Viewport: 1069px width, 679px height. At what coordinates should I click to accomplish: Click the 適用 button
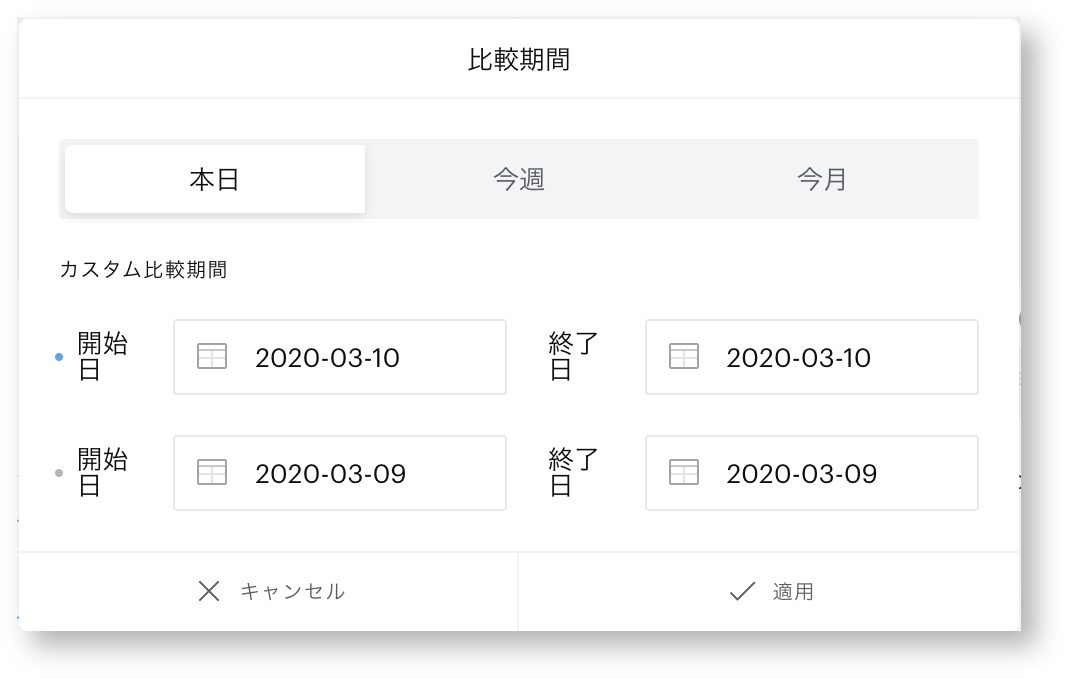tap(770, 591)
